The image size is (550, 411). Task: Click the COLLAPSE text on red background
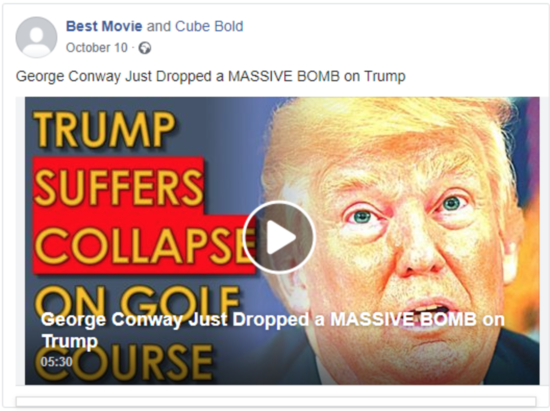(144, 244)
